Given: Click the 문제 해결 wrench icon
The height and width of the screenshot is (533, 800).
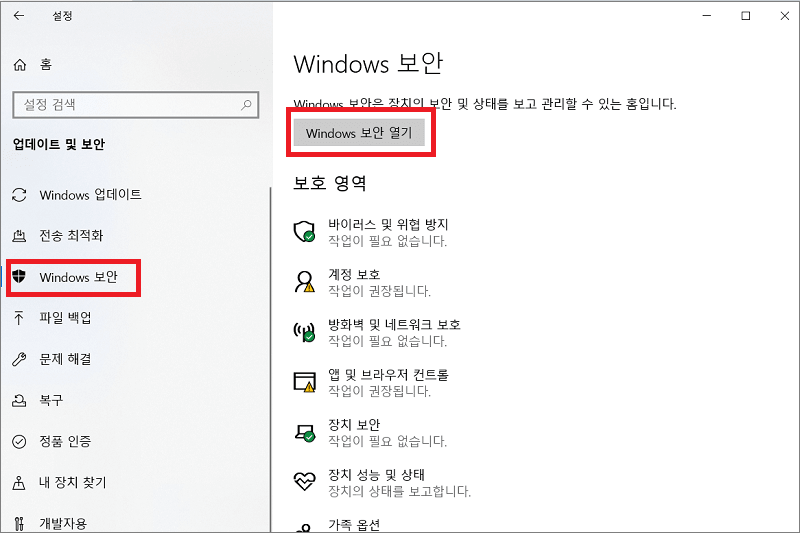Looking at the screenshot, I should coord(19,359).
